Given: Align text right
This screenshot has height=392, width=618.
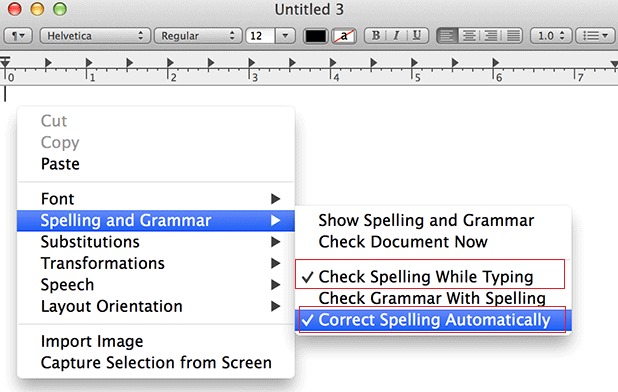Looking at the screenshot, I should pos(491,36).
